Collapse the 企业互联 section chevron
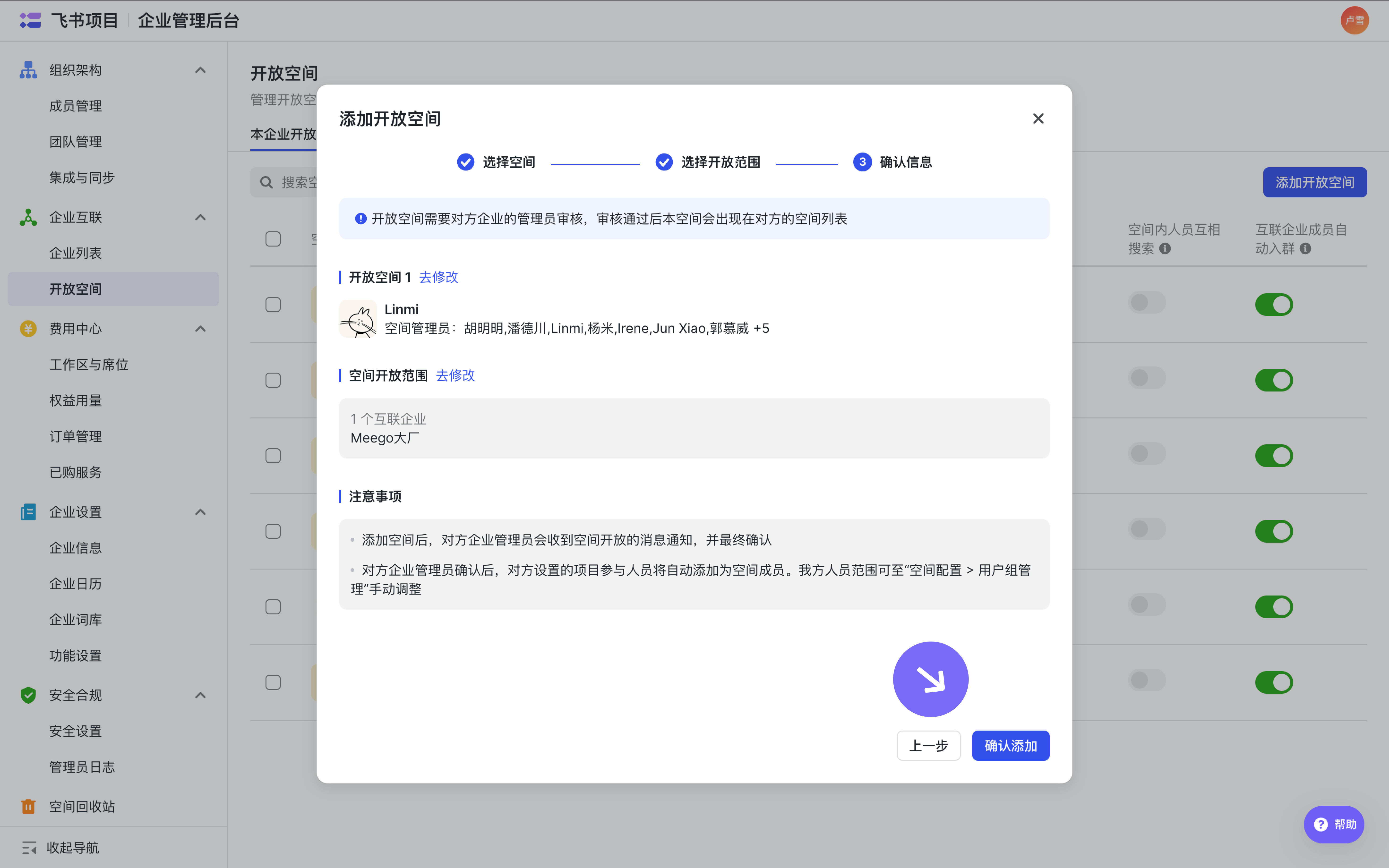This screenshot has width=1389, height=868. point(200,217)
